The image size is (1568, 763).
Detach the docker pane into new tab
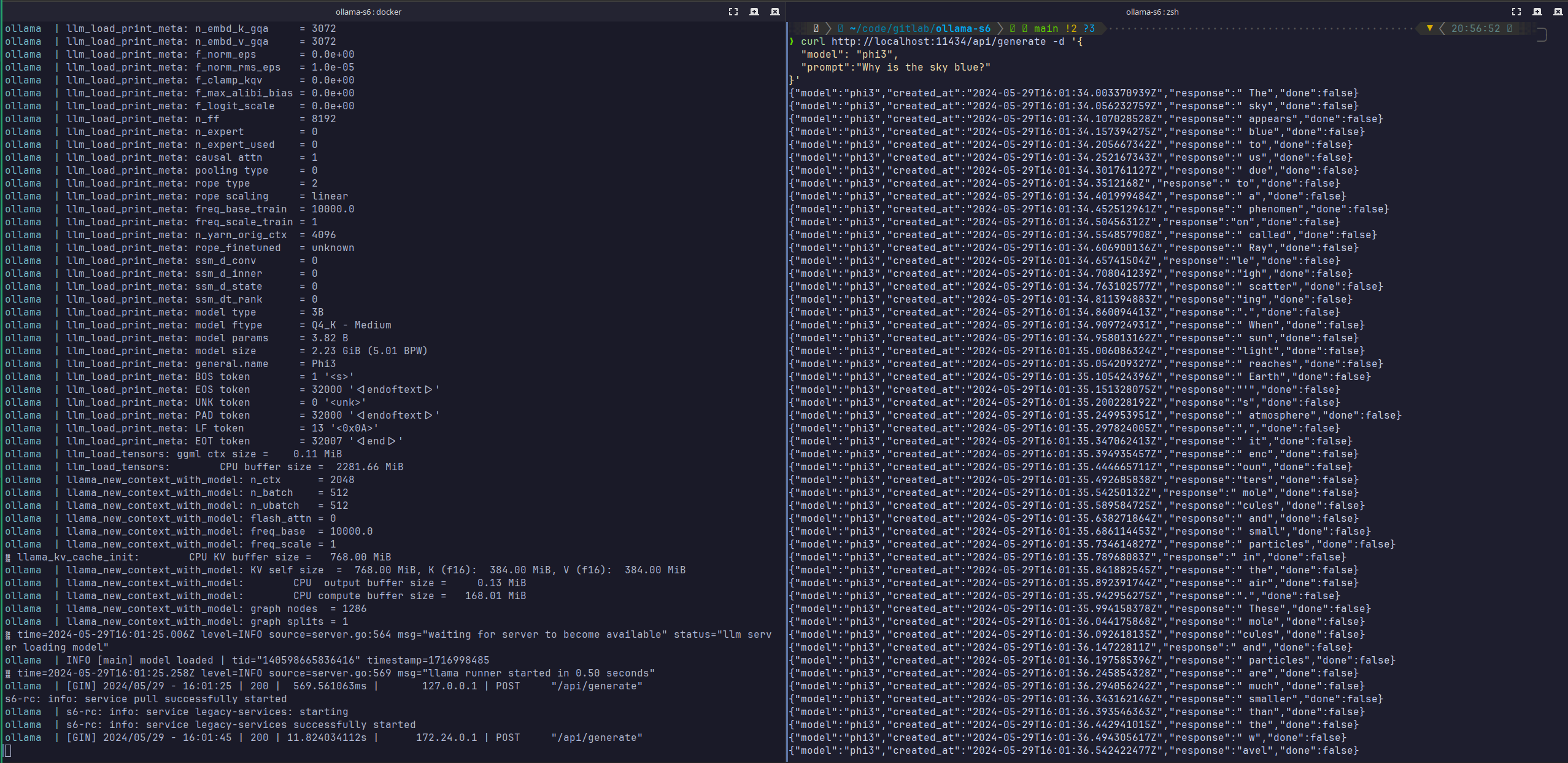pos(754,12)
